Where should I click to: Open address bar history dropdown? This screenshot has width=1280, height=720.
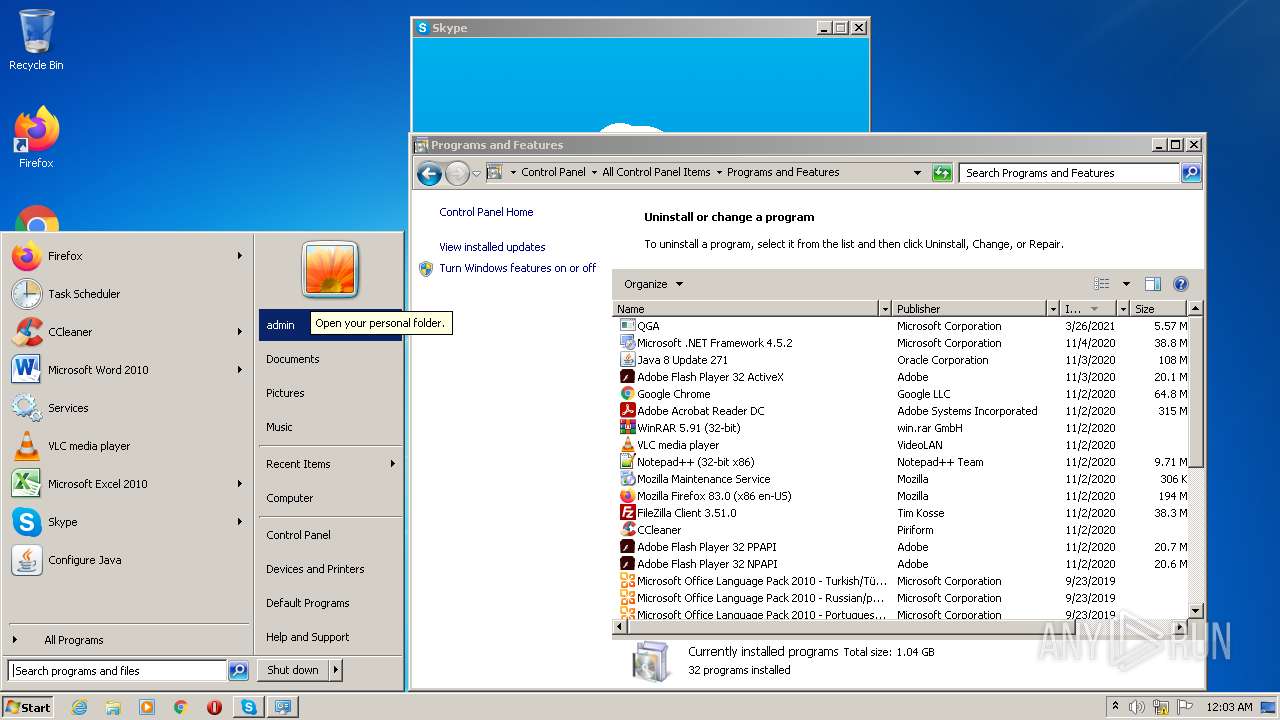(x=917, y=173)
